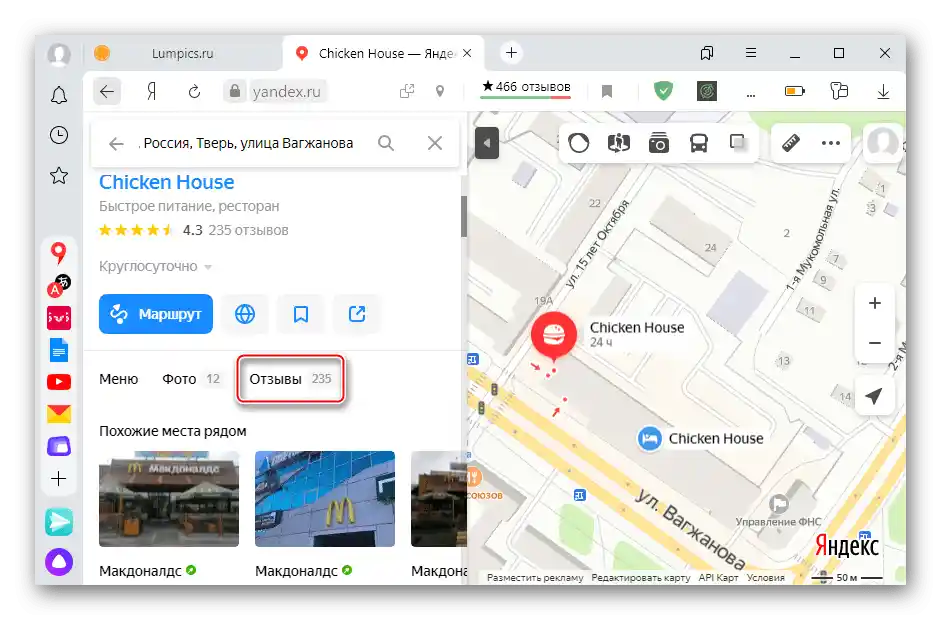Click the red Chicken House map marker
The image size is (941, 620).
(553, 336)
